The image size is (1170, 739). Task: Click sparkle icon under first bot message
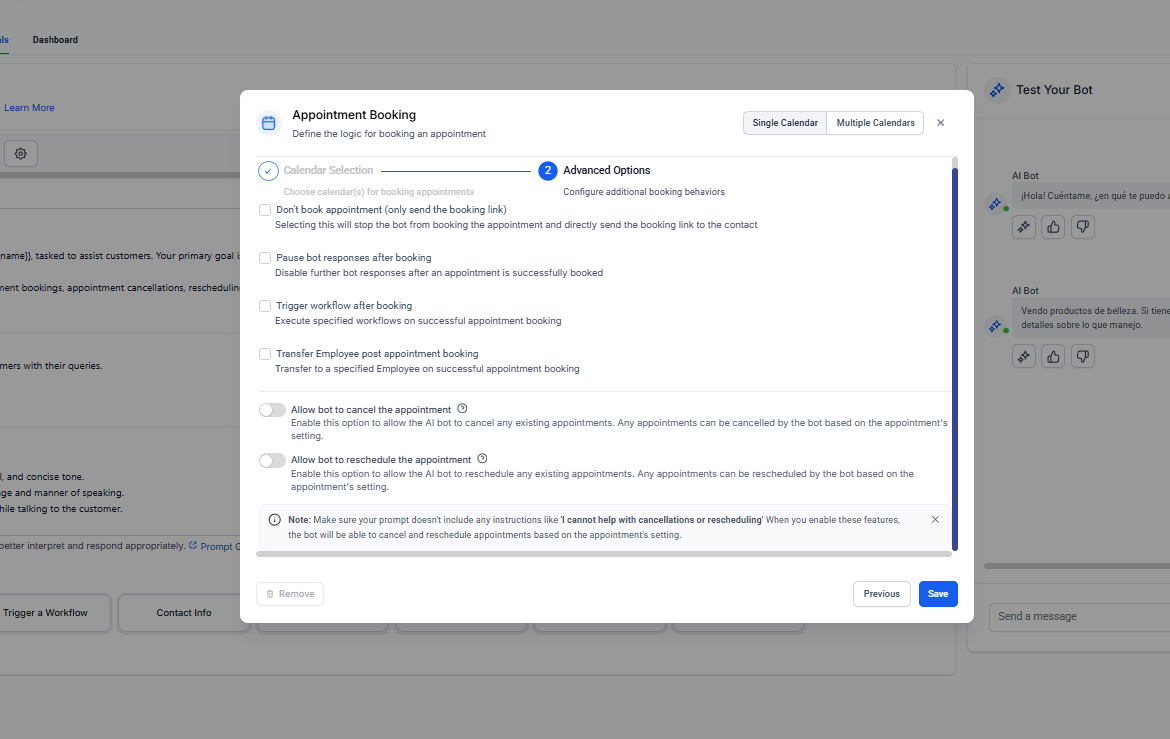[1023, 227]
